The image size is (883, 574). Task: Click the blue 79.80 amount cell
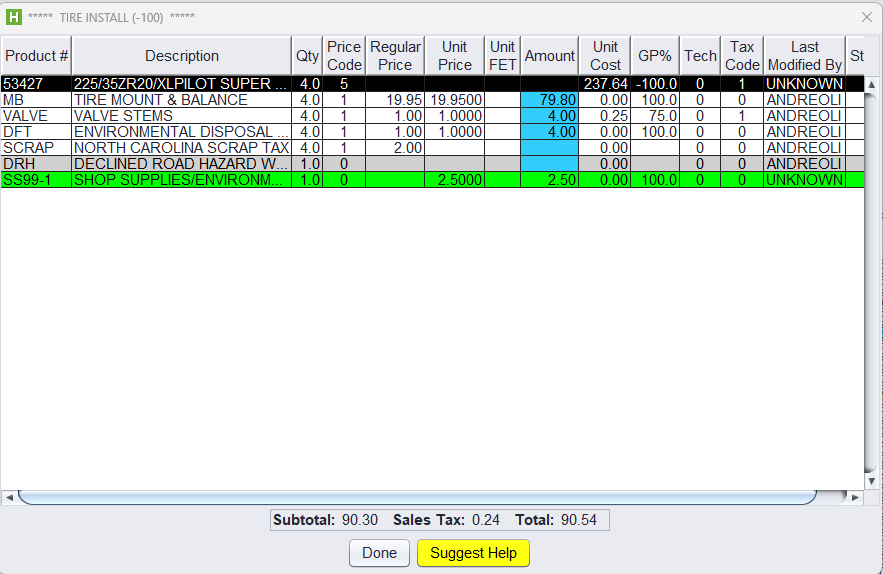click(550, 100)
